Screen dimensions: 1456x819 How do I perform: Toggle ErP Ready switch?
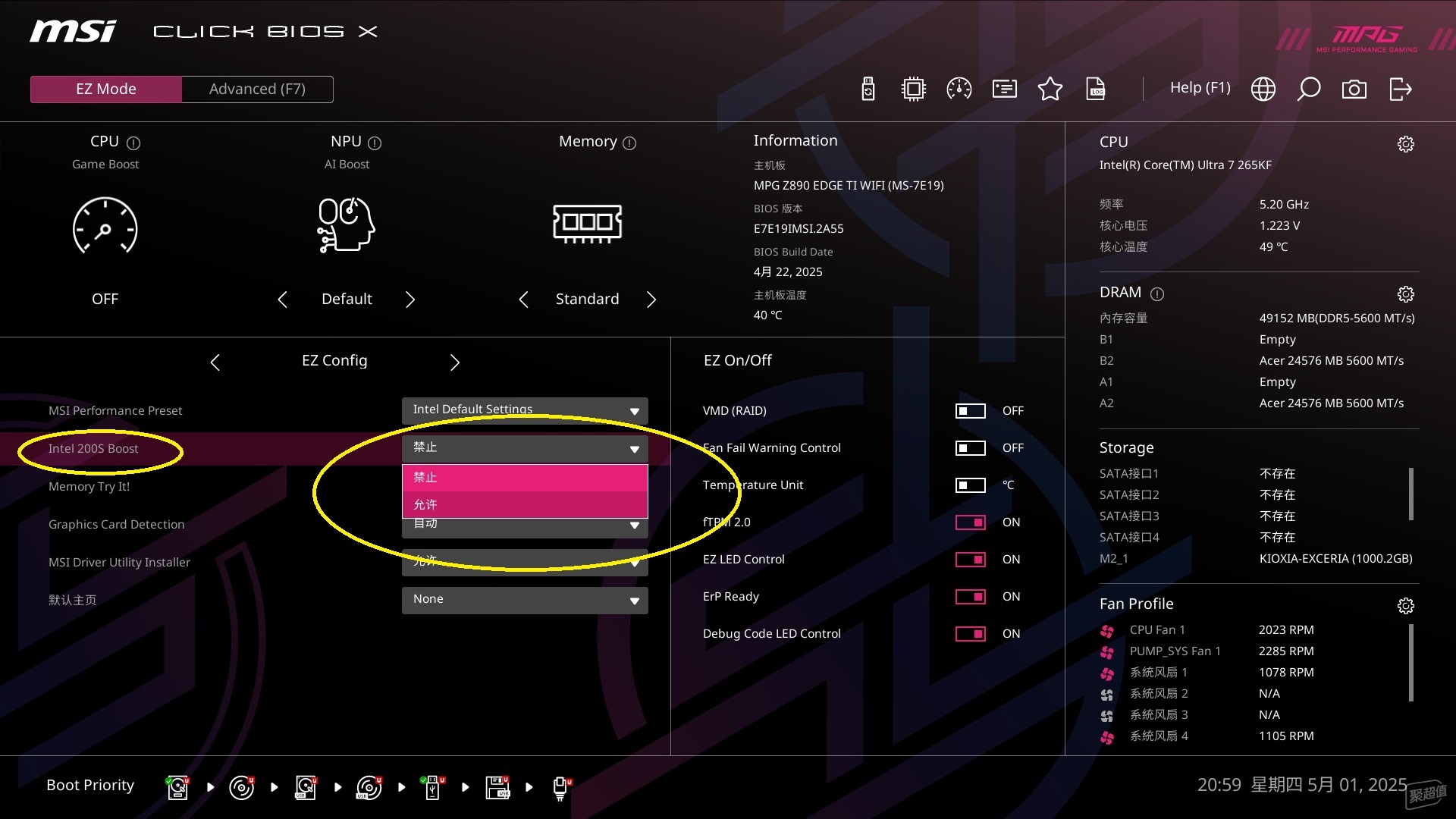[970, 597]
